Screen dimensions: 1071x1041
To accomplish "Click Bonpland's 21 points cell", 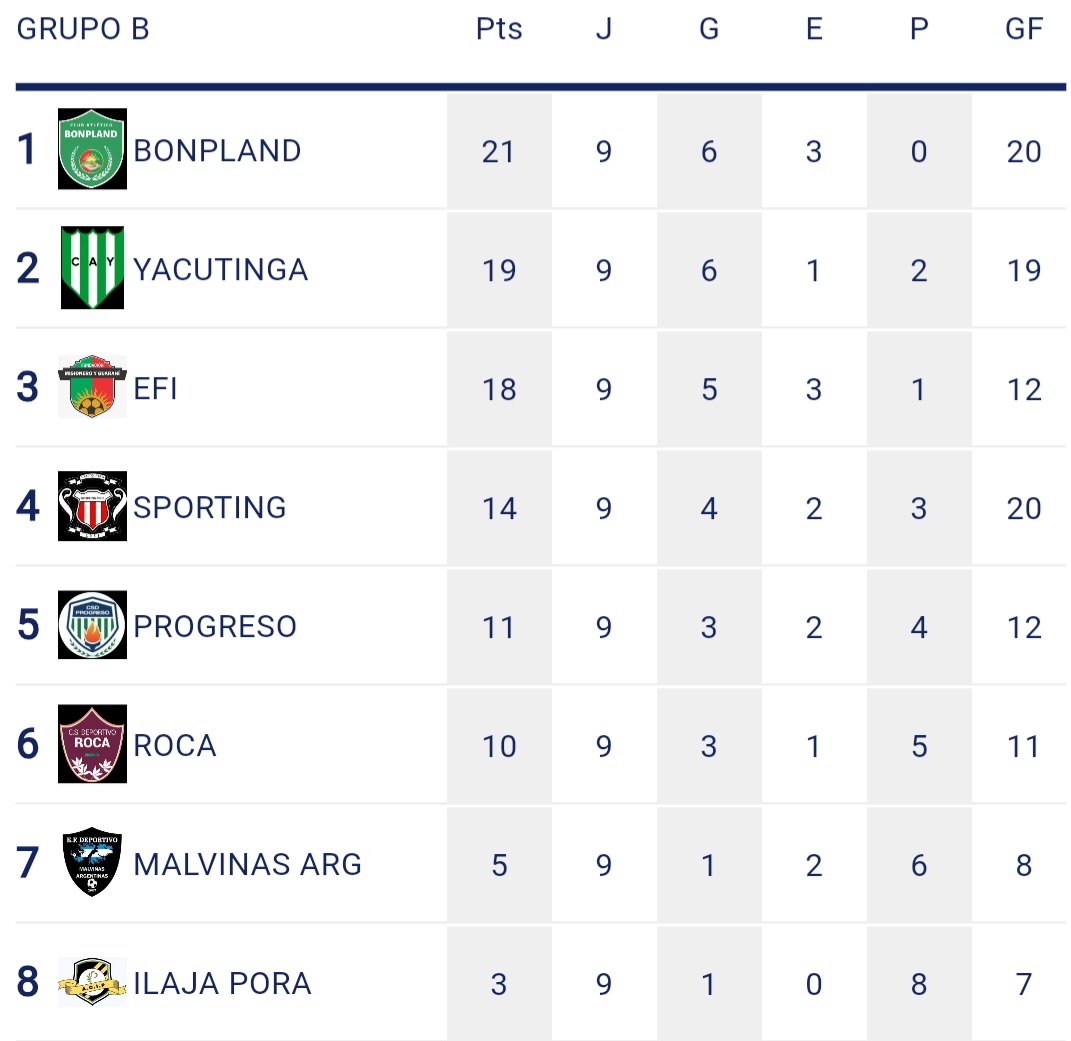I will pos(499,151).
